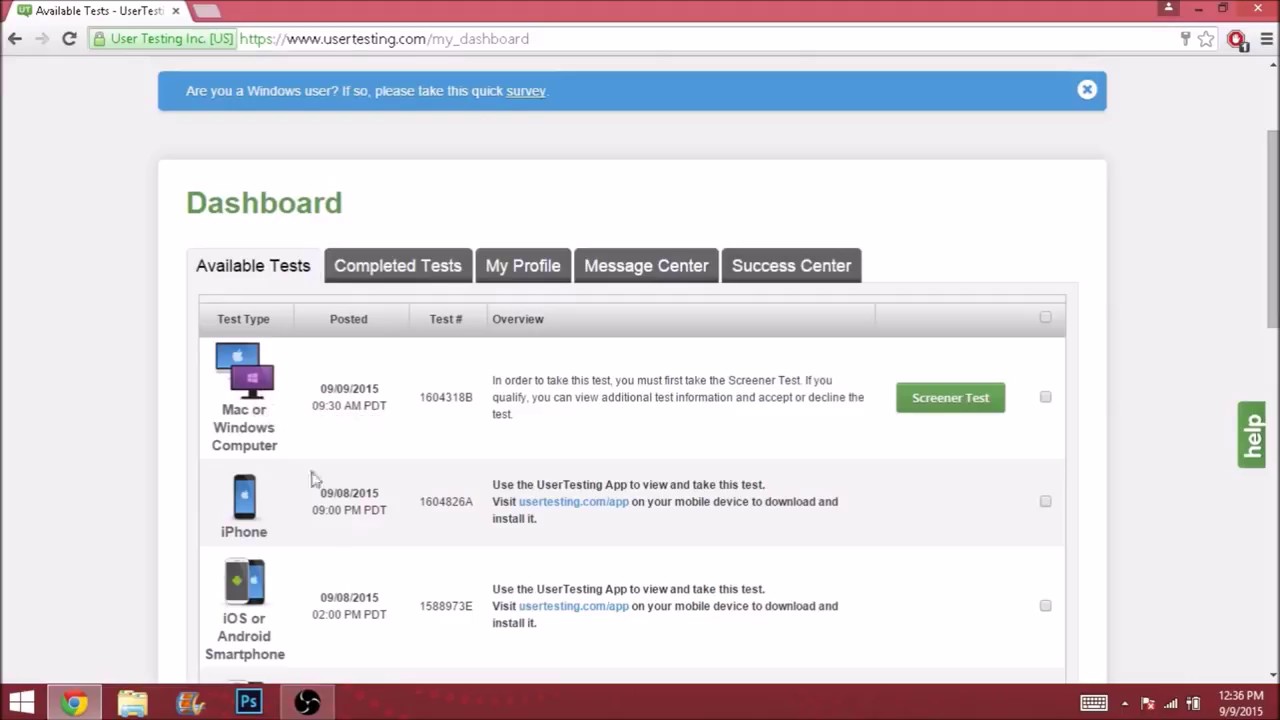Show hidden system tray icons
Viewport: 1280px width, 720px height.
click(1125, 703)
